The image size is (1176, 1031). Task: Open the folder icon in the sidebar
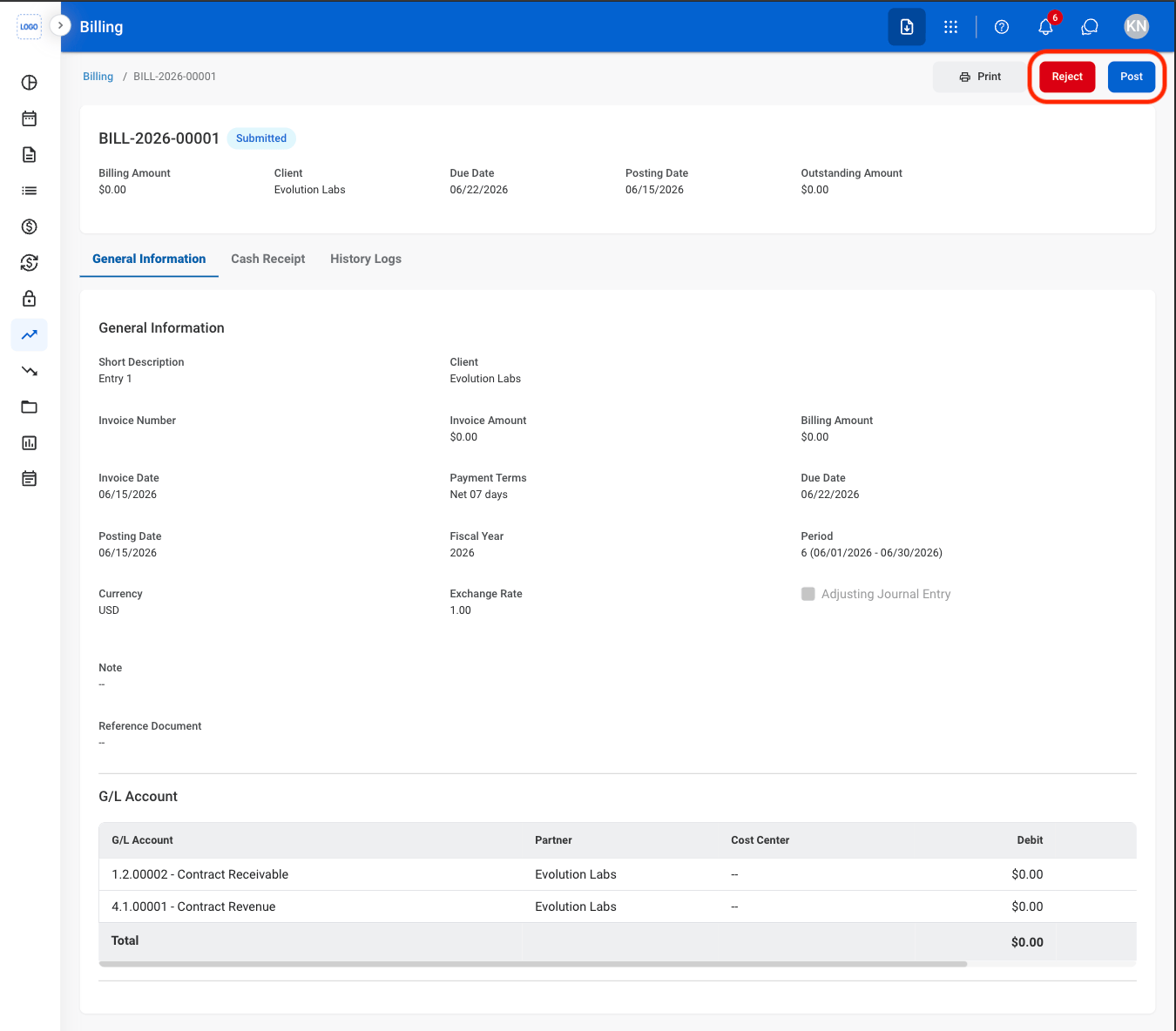click(x=30, y=407)
